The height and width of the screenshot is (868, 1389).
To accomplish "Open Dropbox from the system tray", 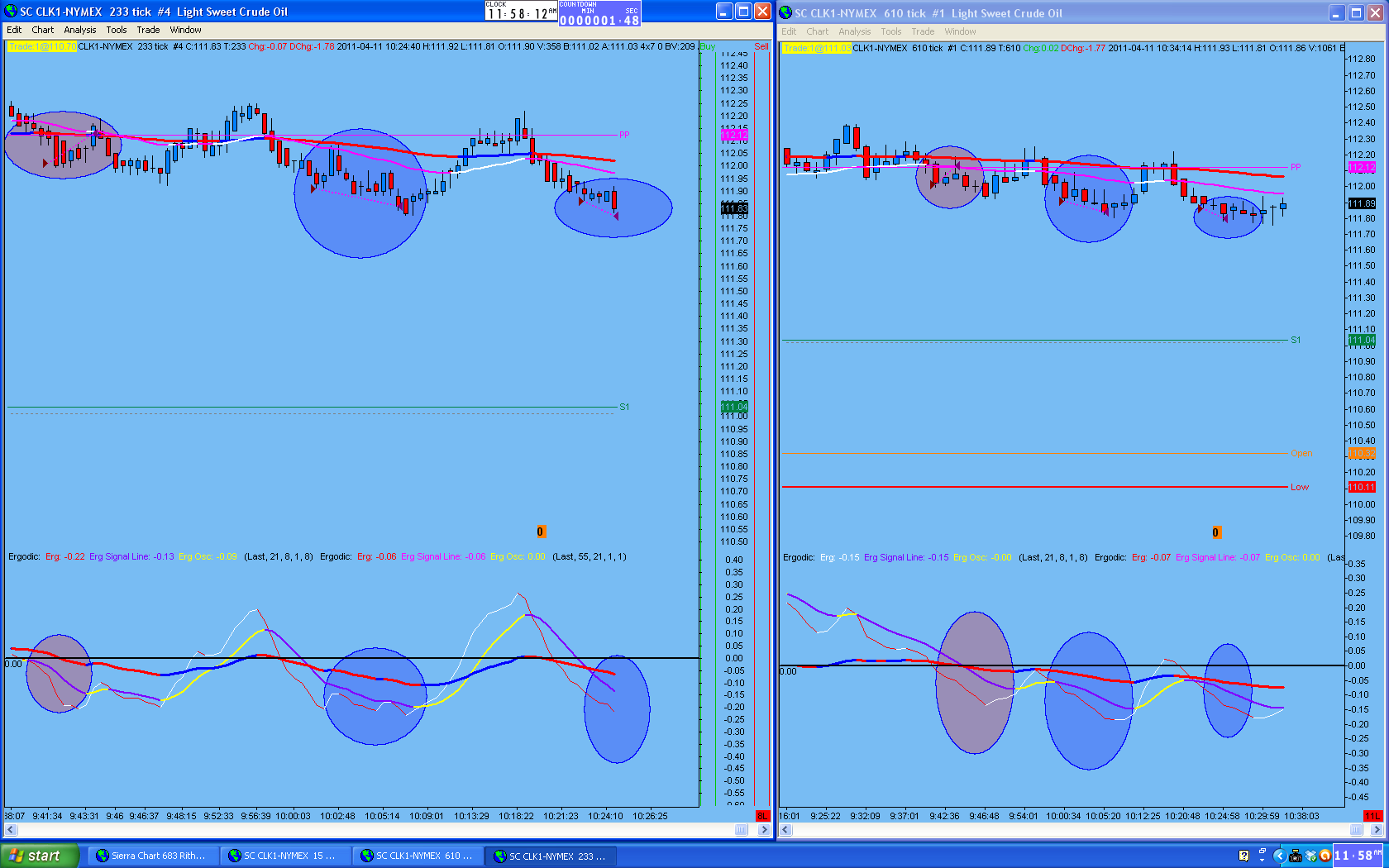I will tap(1310, 856).
